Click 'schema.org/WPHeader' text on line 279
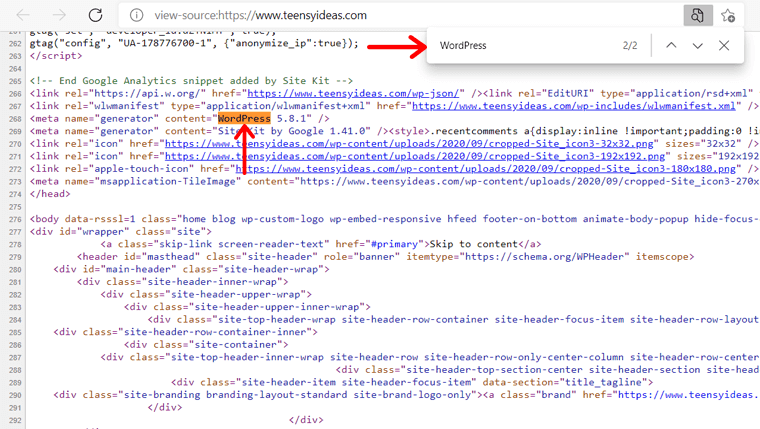760x429 pixels. tap(570, 256)
